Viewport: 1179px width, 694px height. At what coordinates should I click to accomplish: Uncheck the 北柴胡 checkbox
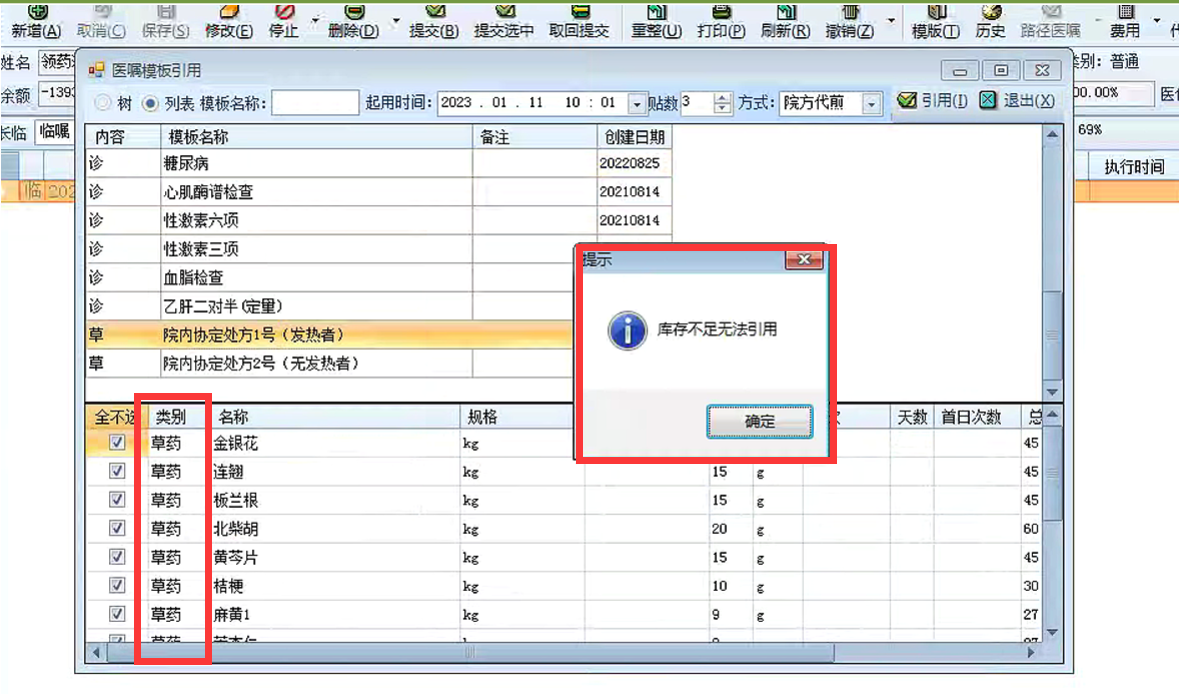point(117,528)
